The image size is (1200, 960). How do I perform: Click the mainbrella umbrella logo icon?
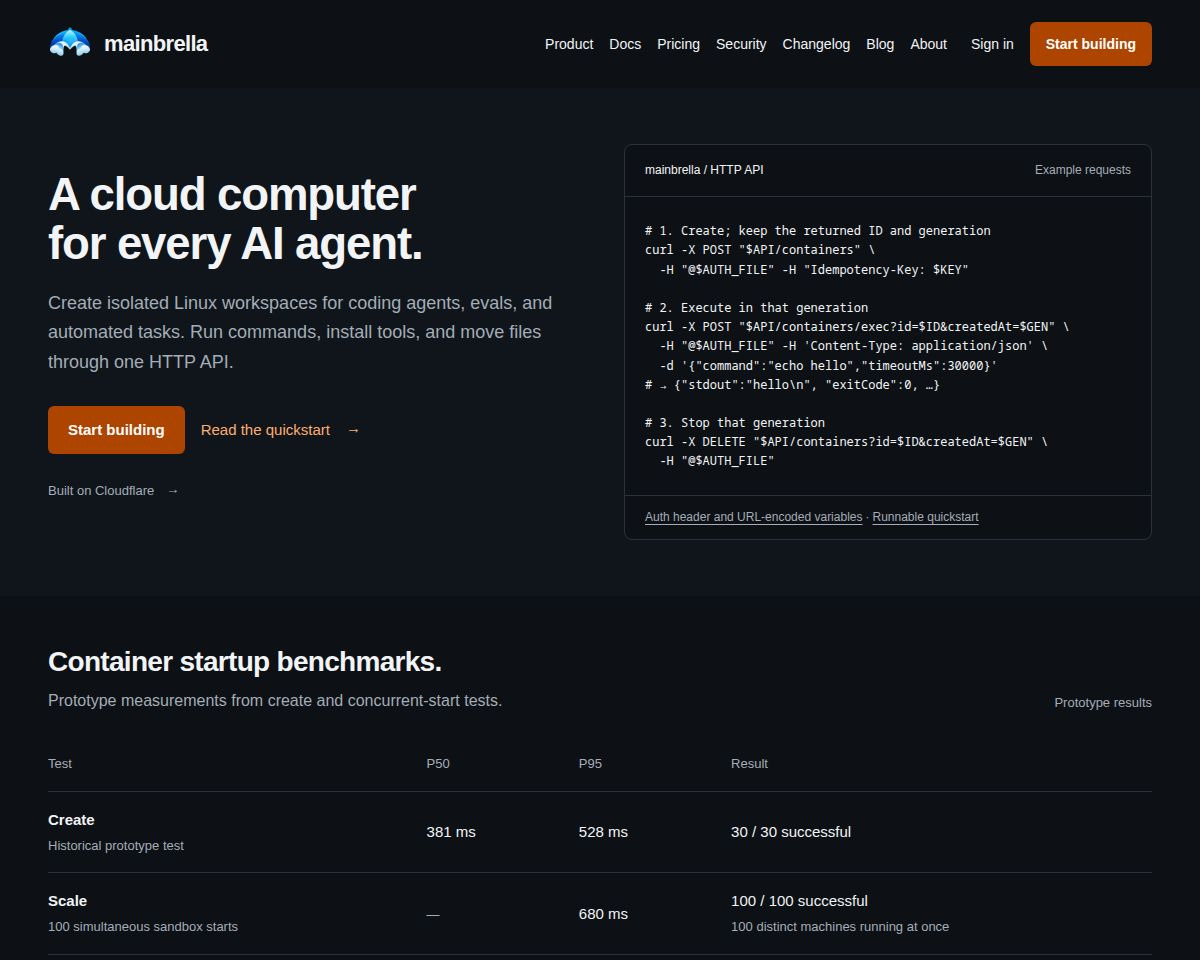tap(70, 43)
